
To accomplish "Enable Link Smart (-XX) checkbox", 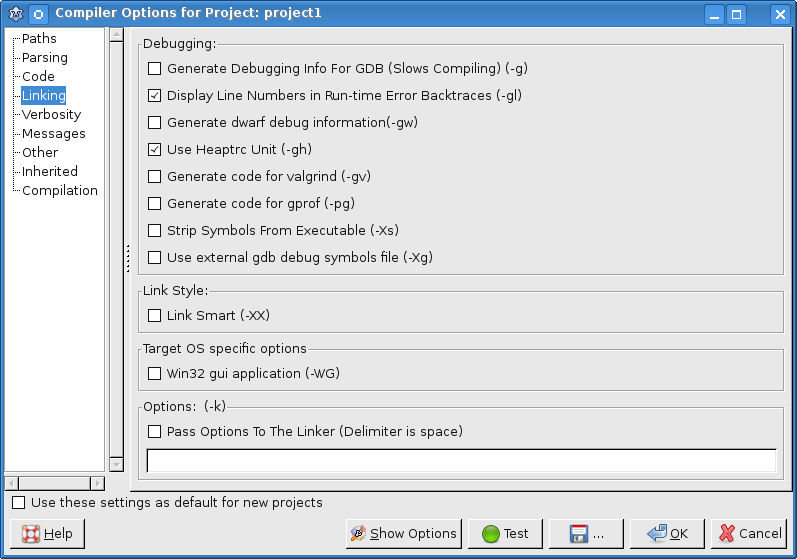I will coord(154,316).
